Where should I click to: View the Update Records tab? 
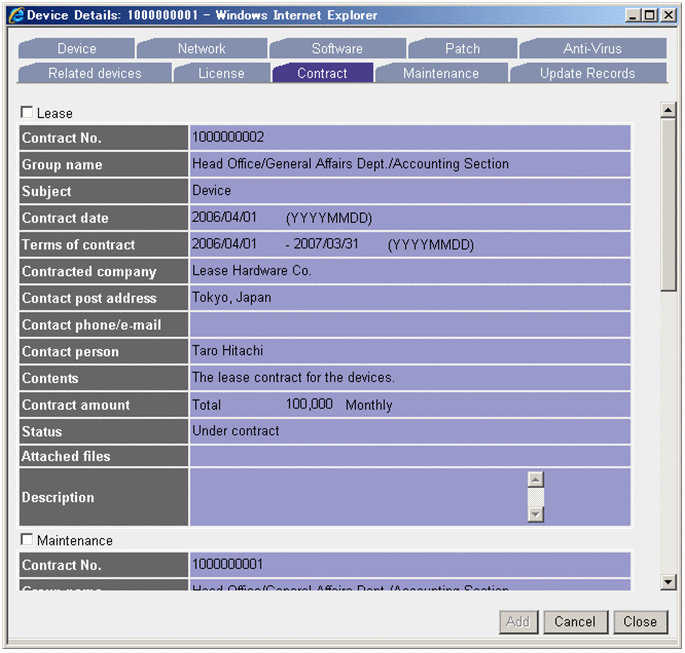[587, 73]
